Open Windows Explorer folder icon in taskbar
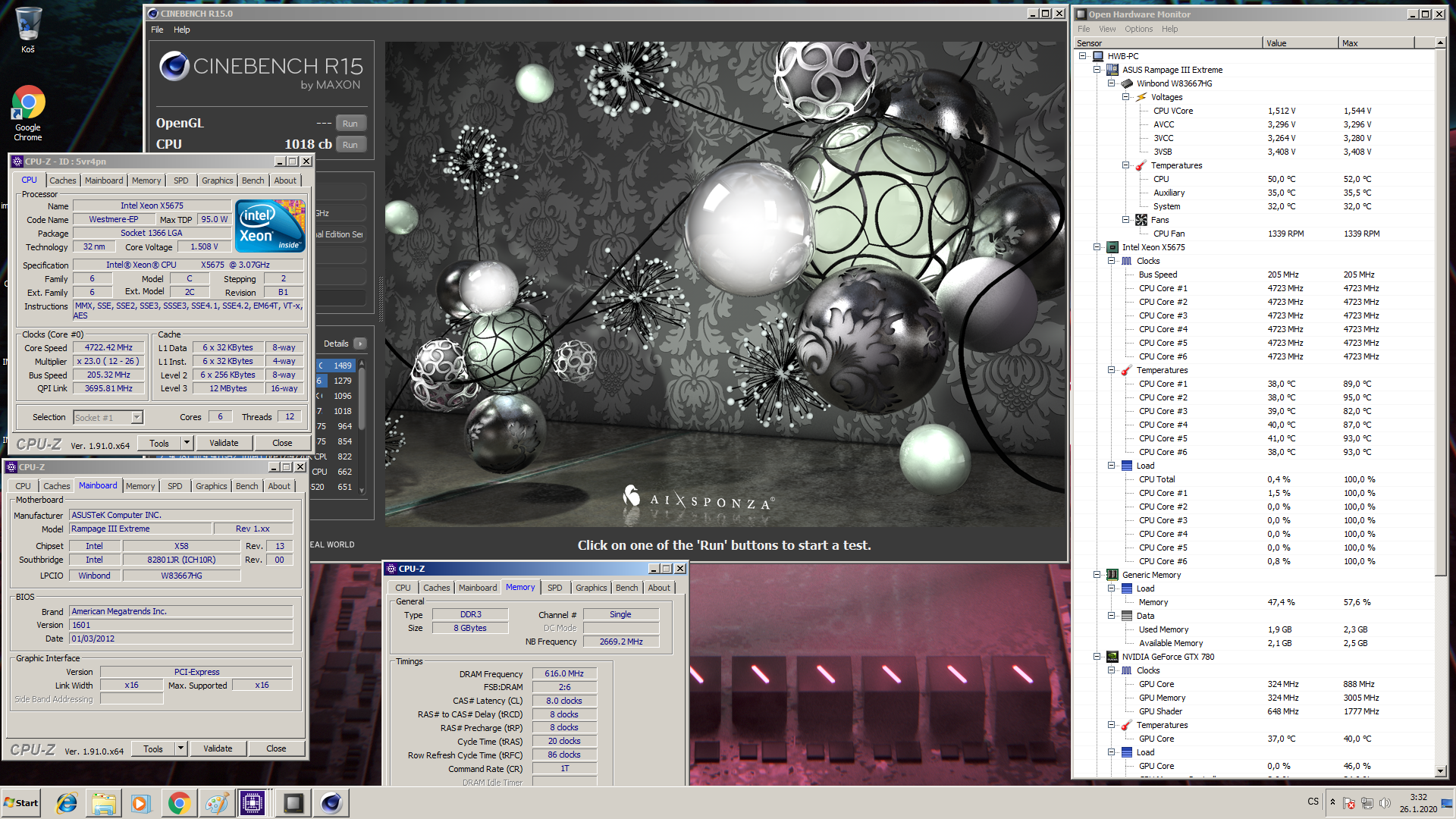This screenshot has height=819, width=1456. coord(104,803)
